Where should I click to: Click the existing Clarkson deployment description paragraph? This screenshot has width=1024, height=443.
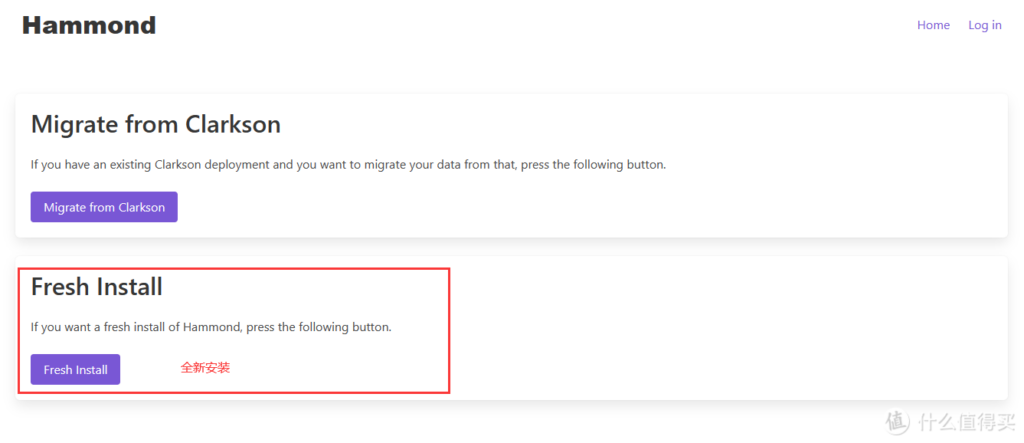348,164
